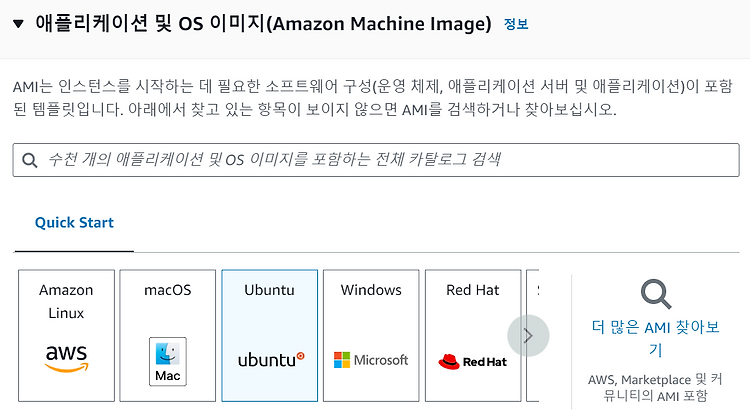Open the 더 많은 AMI 찾아보기 link
The height and width of the screenshot is (415, 750).
point(656,339)
